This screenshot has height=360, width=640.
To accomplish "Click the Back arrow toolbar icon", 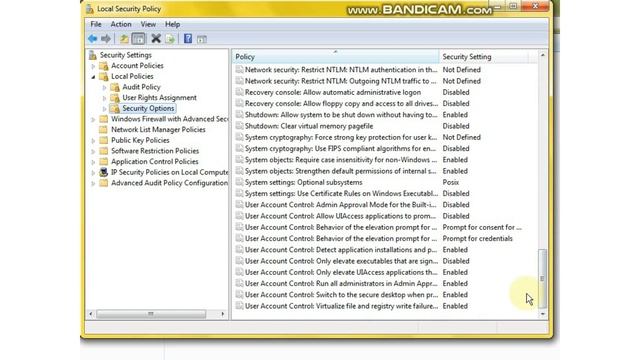I will click(92, 39).
